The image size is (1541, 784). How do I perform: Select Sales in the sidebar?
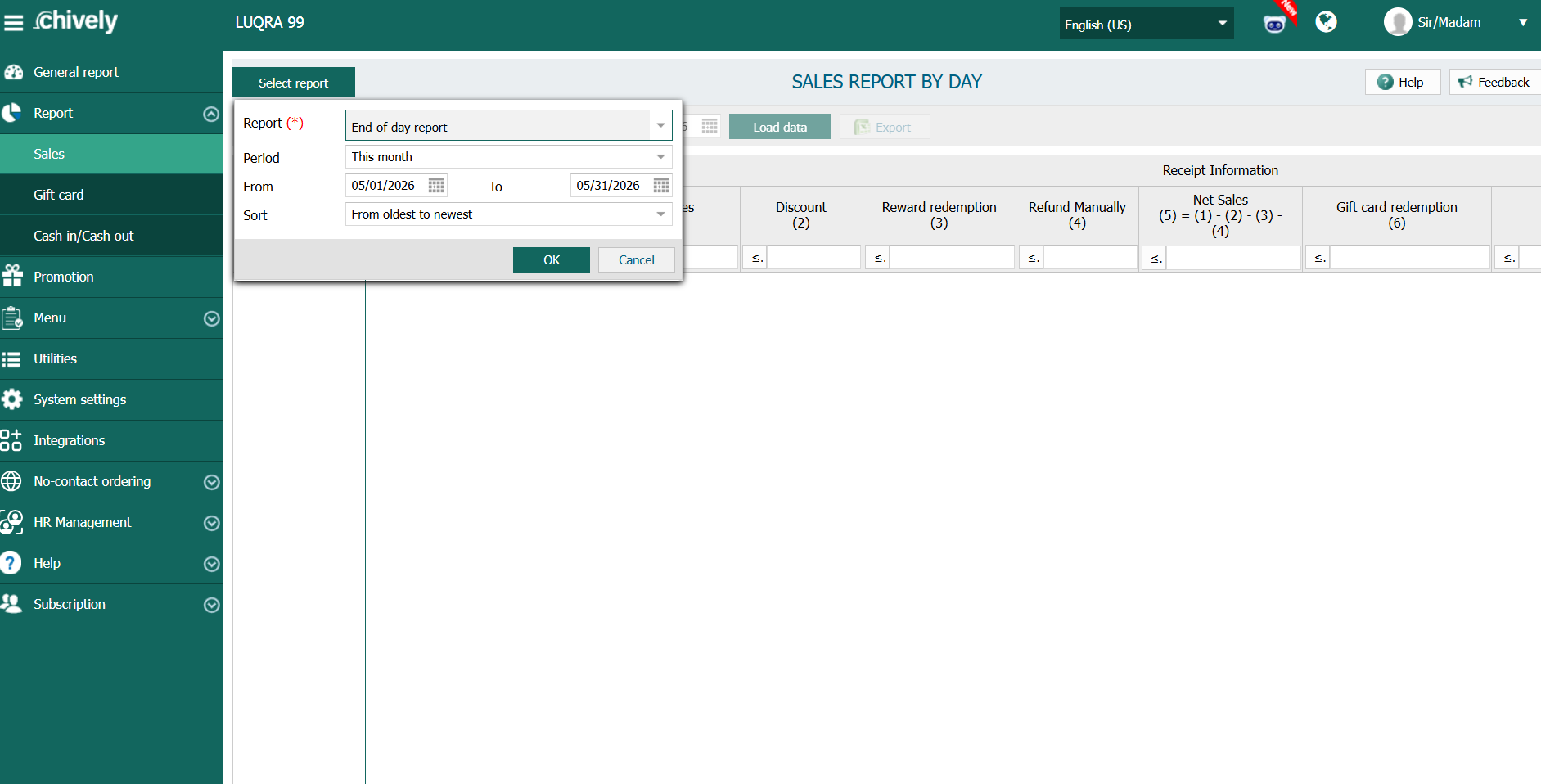(x=111, y=154)
